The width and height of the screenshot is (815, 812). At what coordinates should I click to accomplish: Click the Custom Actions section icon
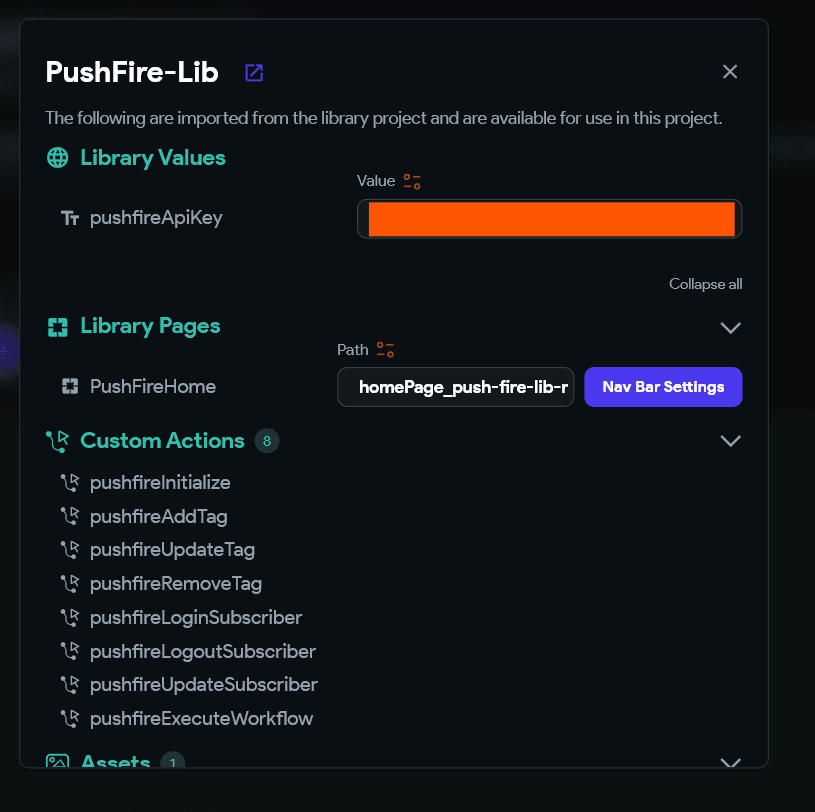[58, 441]
